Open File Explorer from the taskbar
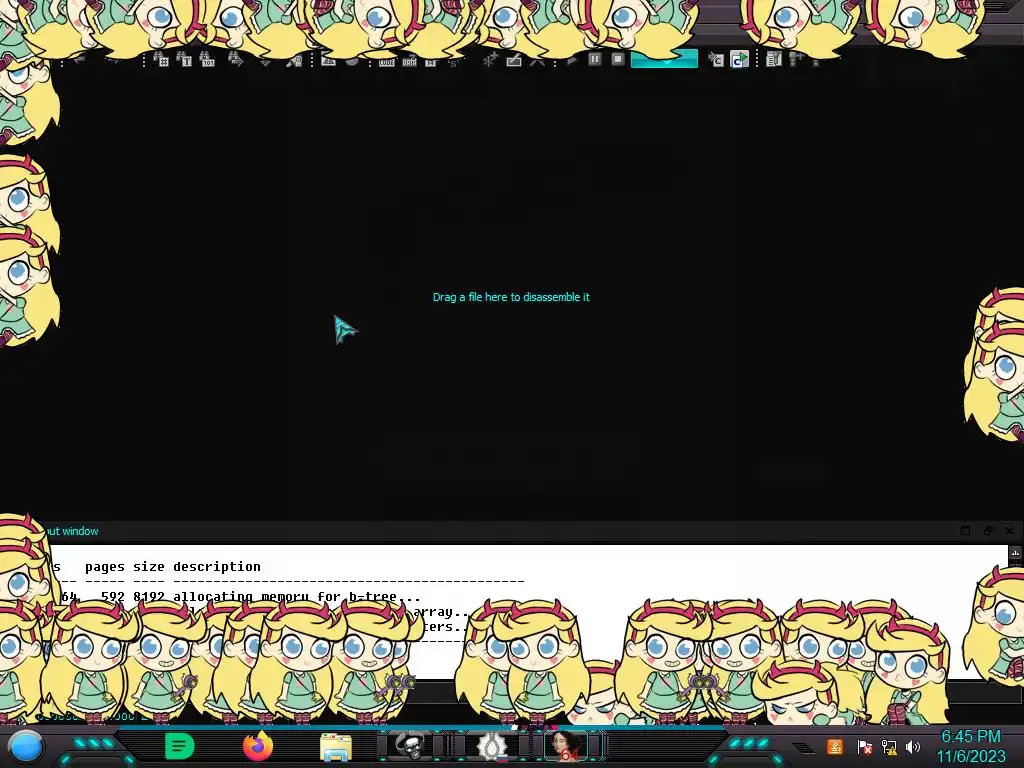1024x768 pixels. tap(336, 747)
